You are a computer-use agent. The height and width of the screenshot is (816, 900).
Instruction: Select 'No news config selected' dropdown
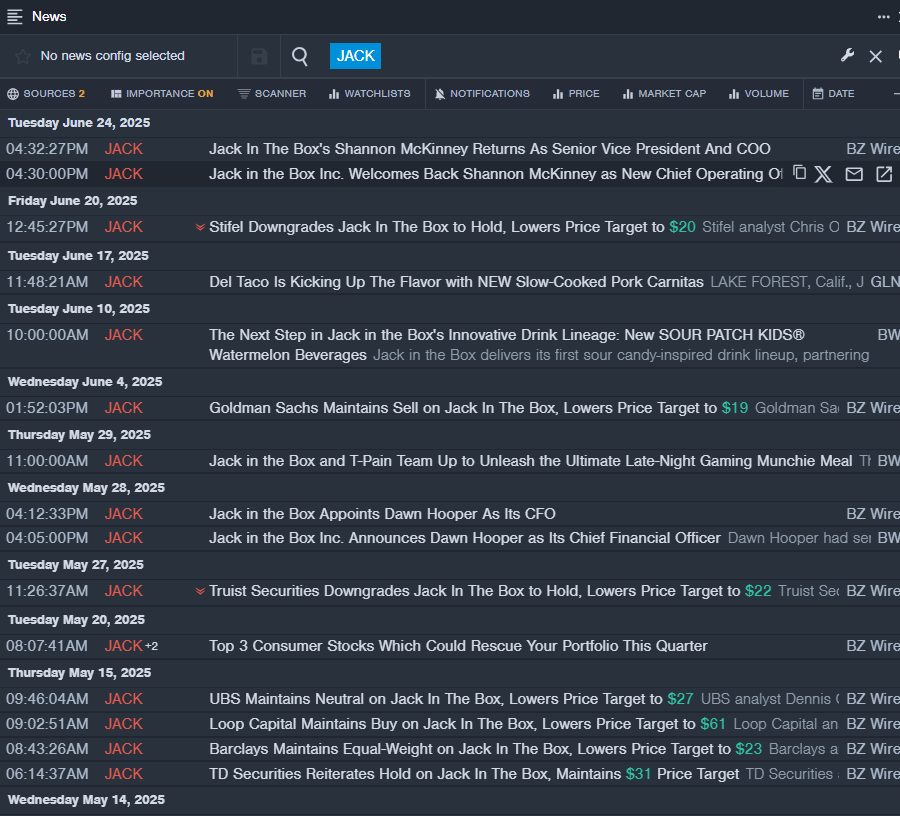pyautogui.click(x=112, y=56)
